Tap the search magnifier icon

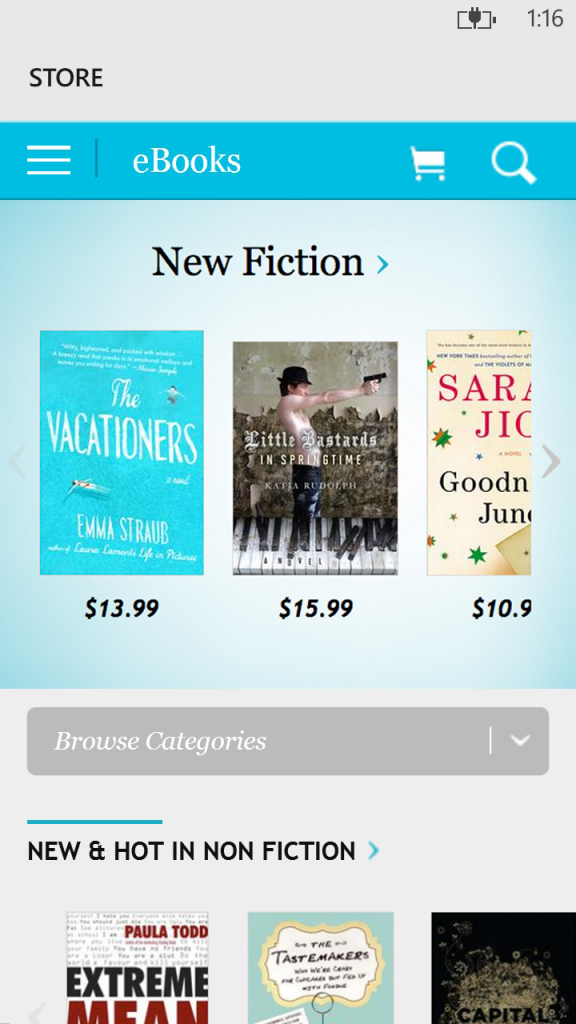coord(514,162)
